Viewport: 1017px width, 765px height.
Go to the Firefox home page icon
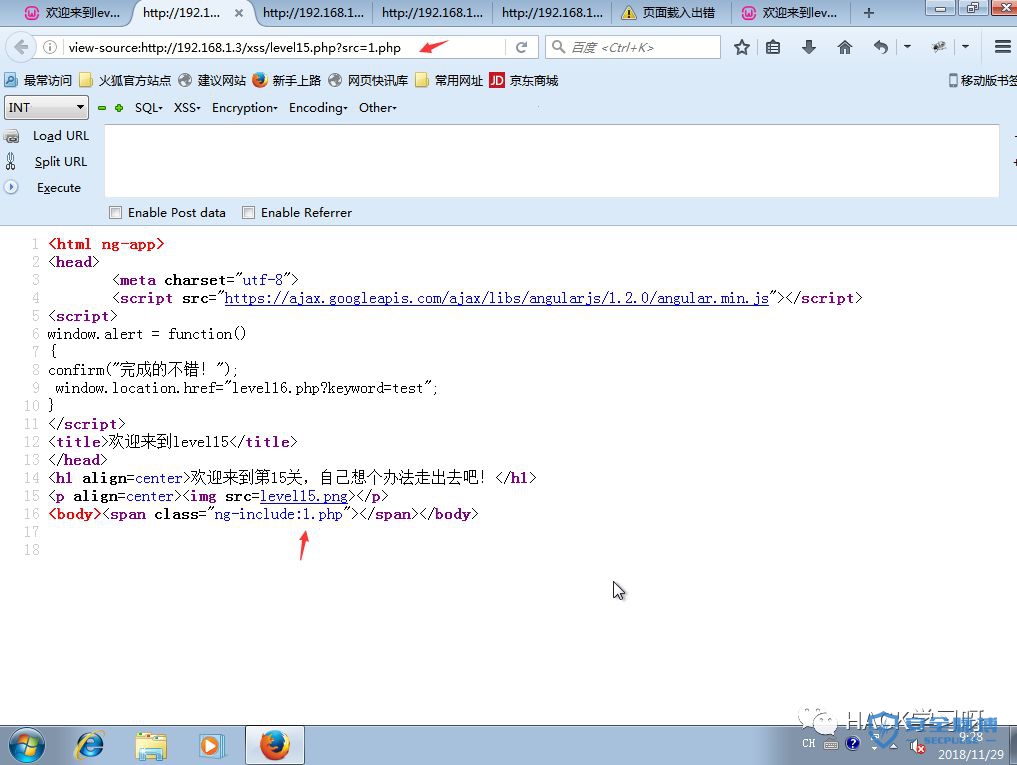pyautogui.click(x=845, y=47)
